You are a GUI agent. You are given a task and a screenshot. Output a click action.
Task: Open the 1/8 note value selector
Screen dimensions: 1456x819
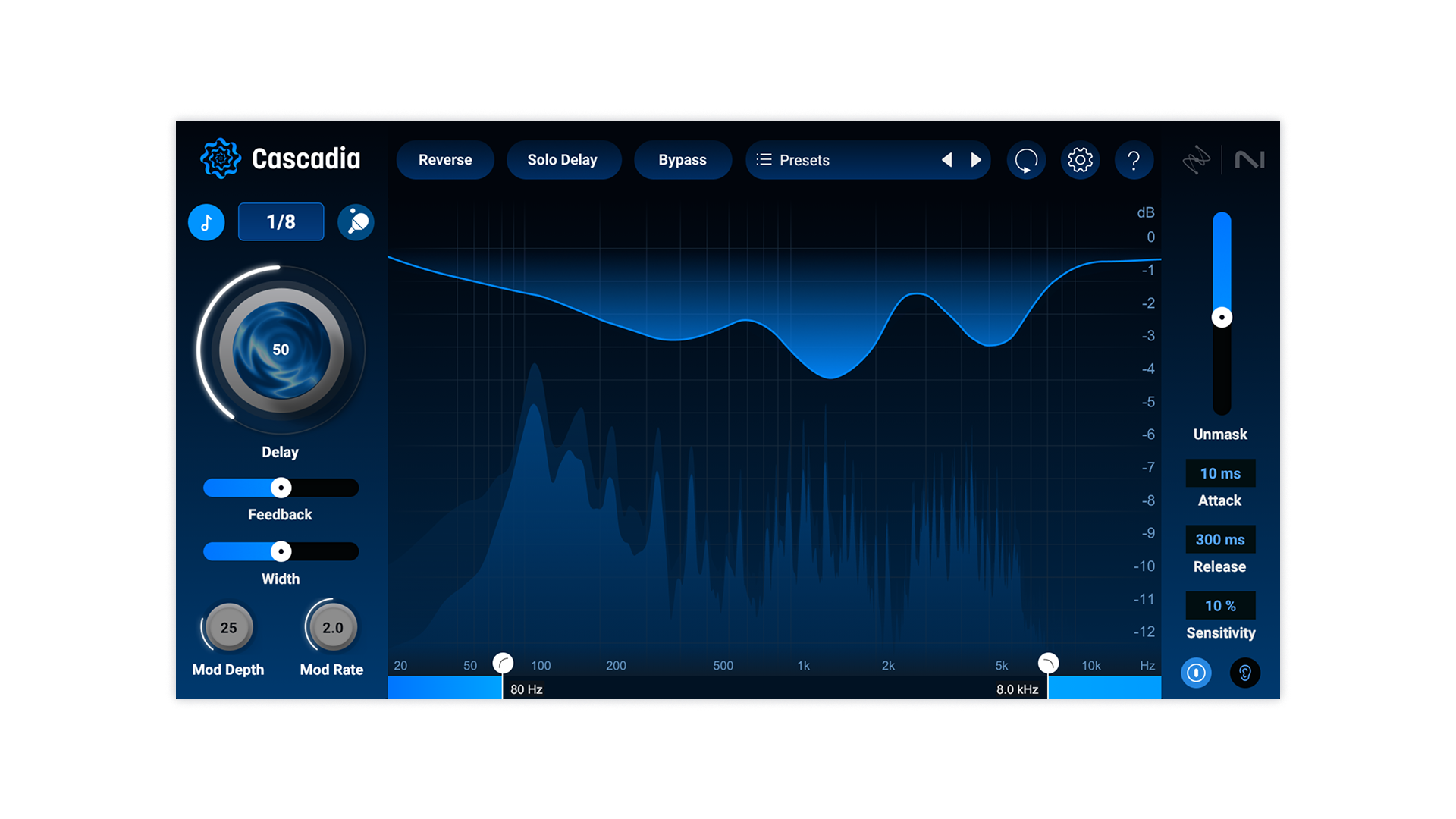(281, 222)
